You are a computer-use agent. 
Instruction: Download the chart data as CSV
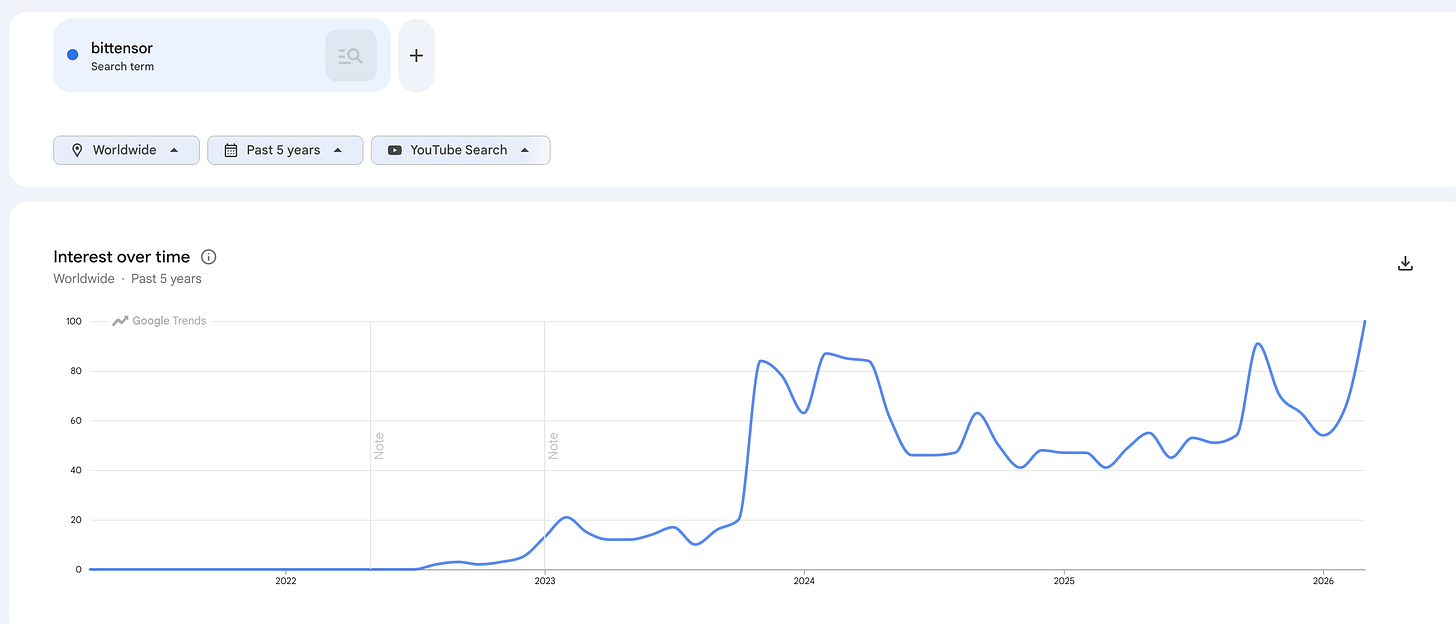1405,264
